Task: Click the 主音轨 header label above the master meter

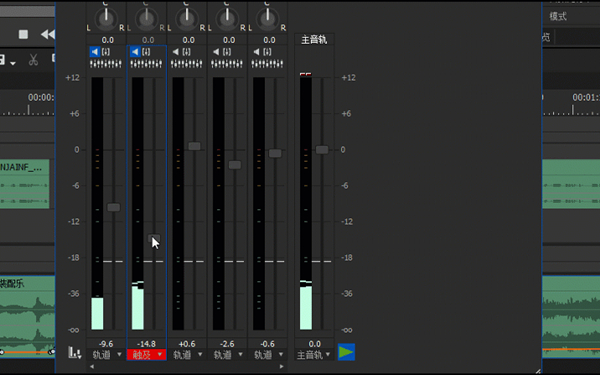Action: coord(314,39)
